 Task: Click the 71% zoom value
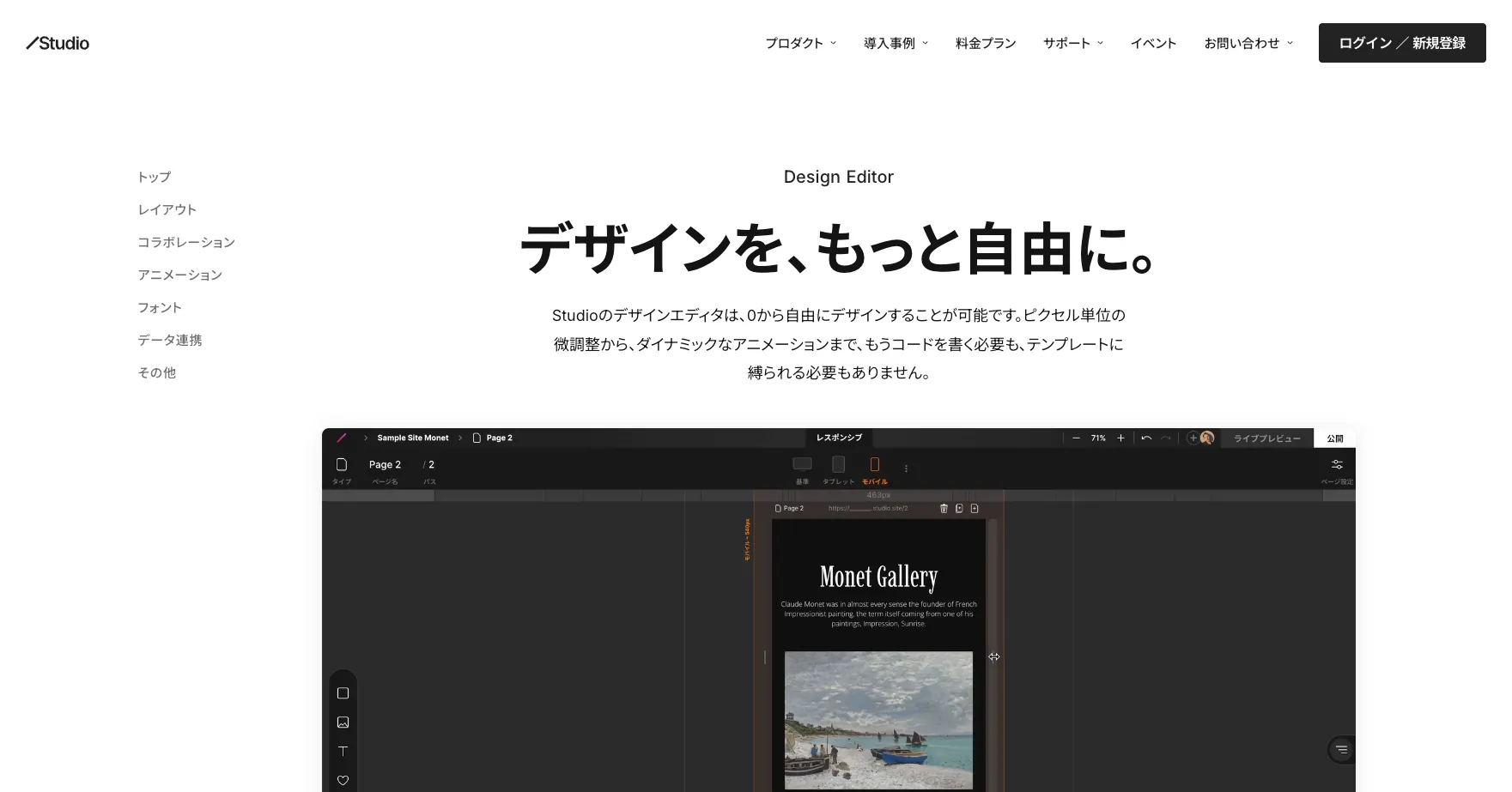1098,438
